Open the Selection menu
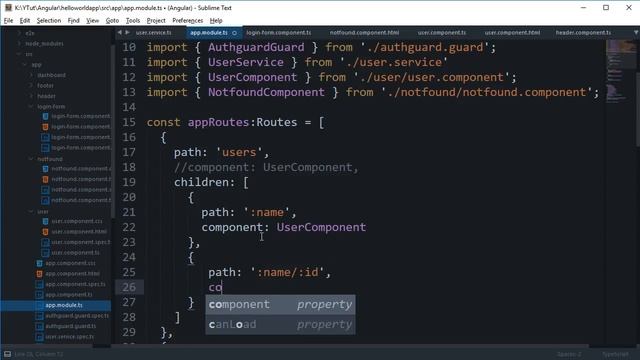This screenshot has height=360, width=640. click(49, 20)
